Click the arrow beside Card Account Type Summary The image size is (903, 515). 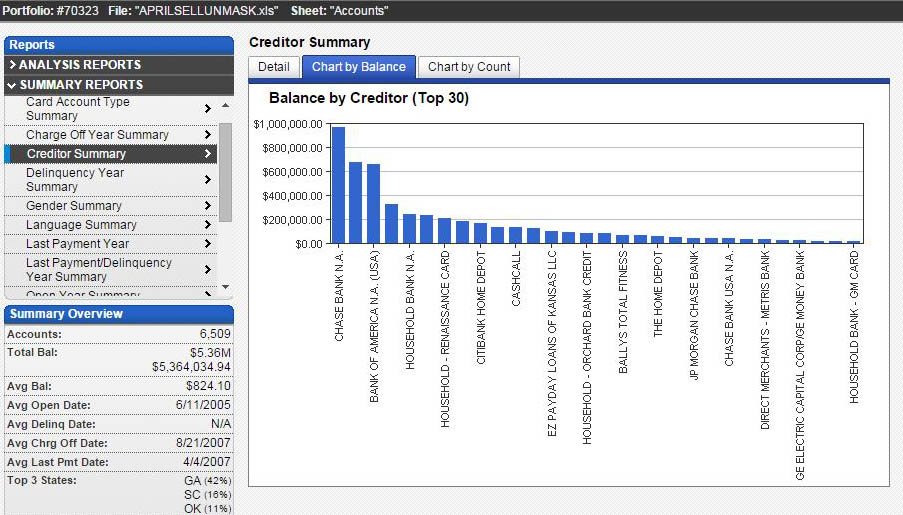point(207,109)
